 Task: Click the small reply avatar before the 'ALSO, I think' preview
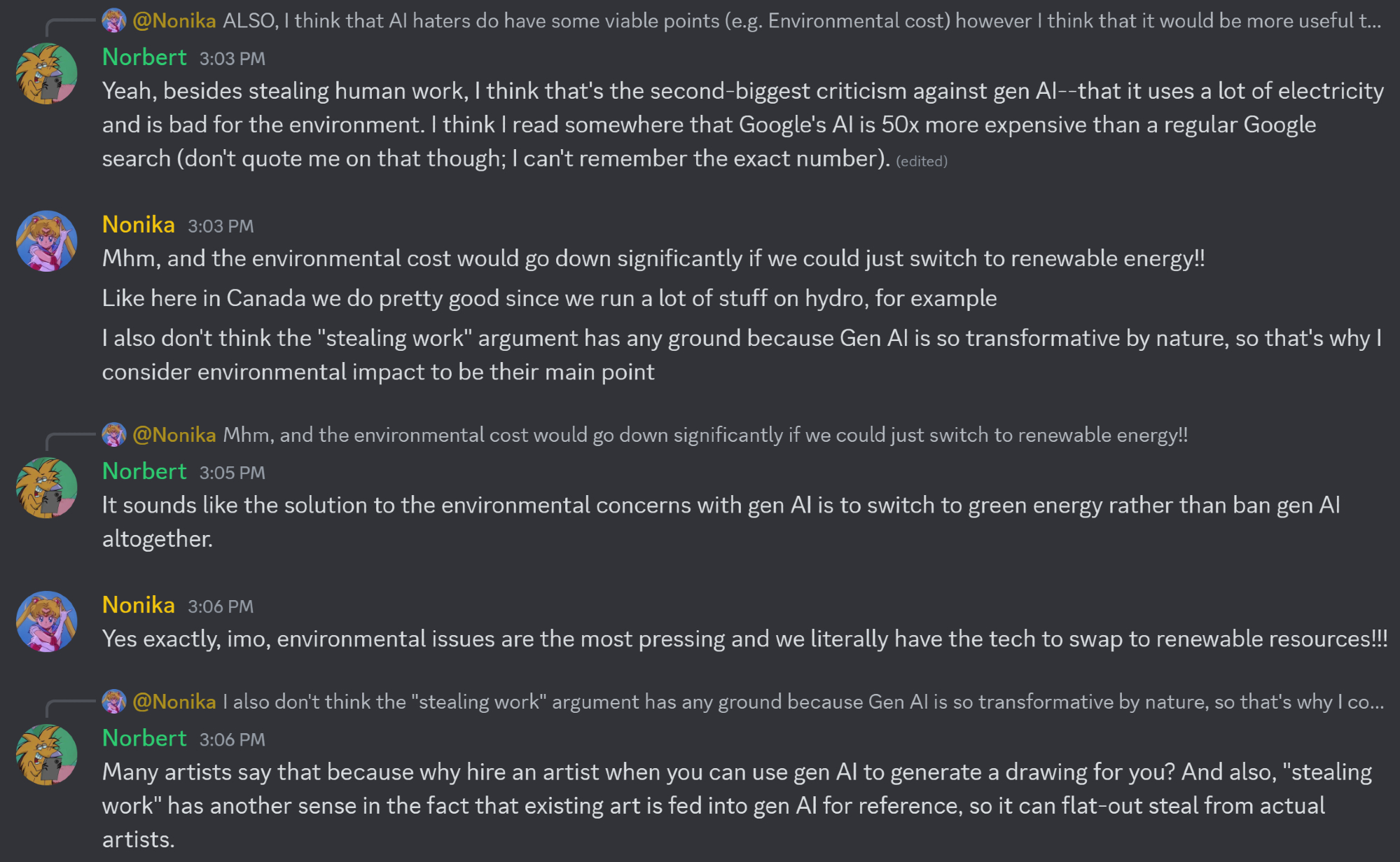(x=114, y=21)
